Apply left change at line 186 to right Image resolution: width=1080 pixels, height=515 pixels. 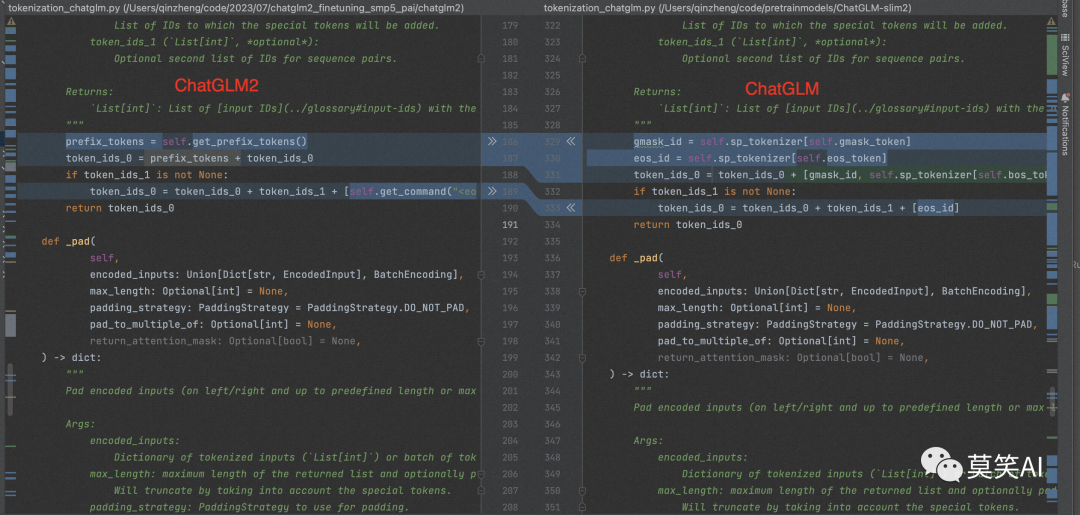click(492, 141)
